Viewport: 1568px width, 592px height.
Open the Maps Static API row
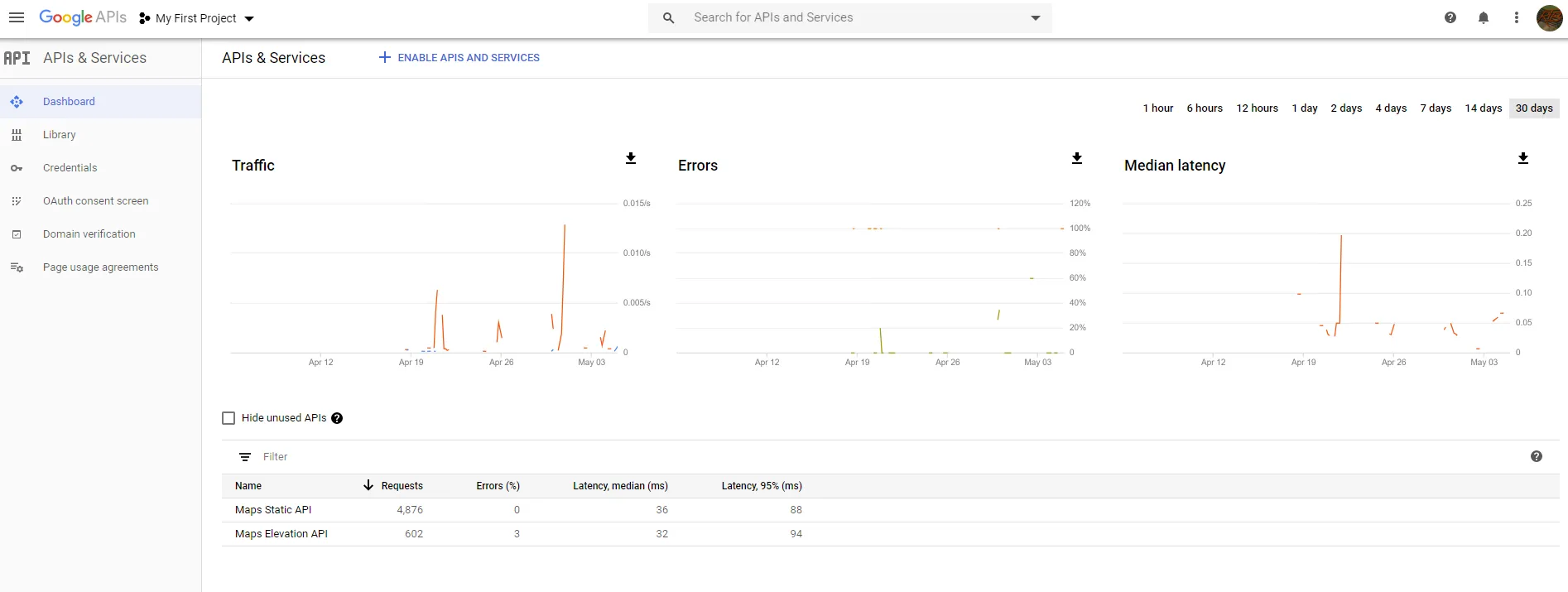pyautogui.click(x=891, y=510)
